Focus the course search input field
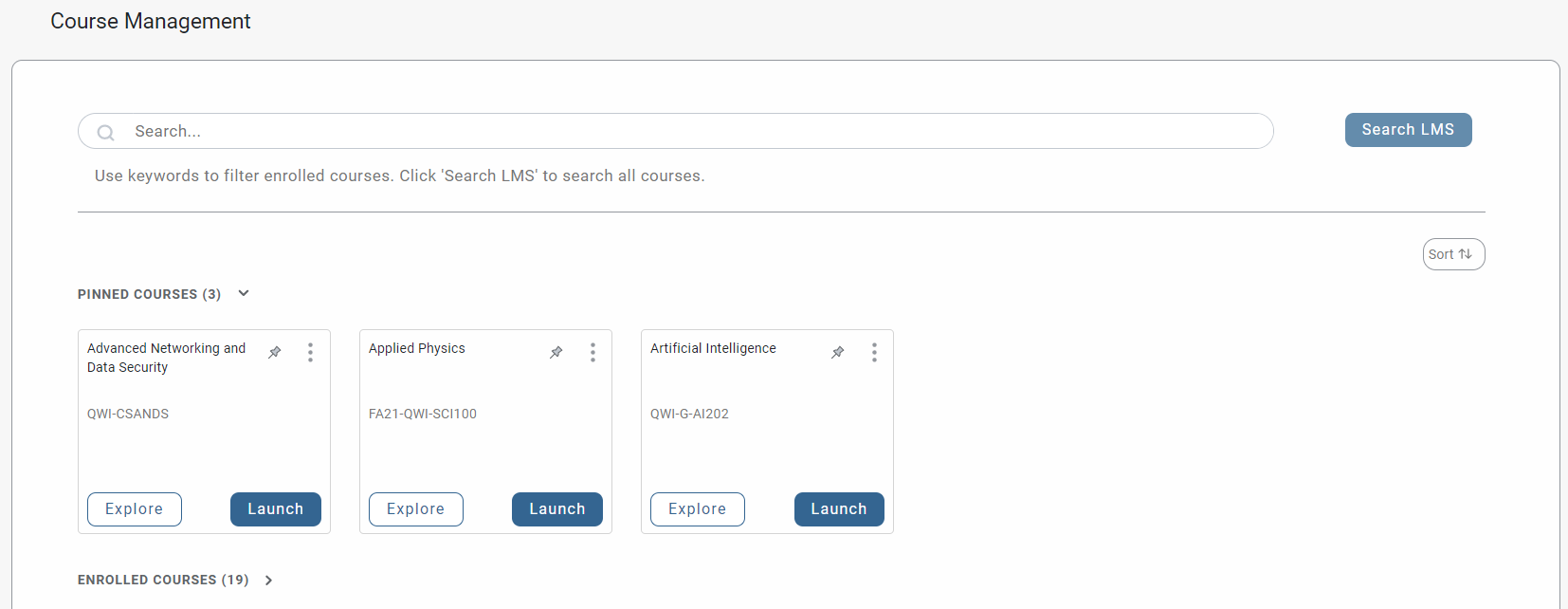 pos(664,131)
